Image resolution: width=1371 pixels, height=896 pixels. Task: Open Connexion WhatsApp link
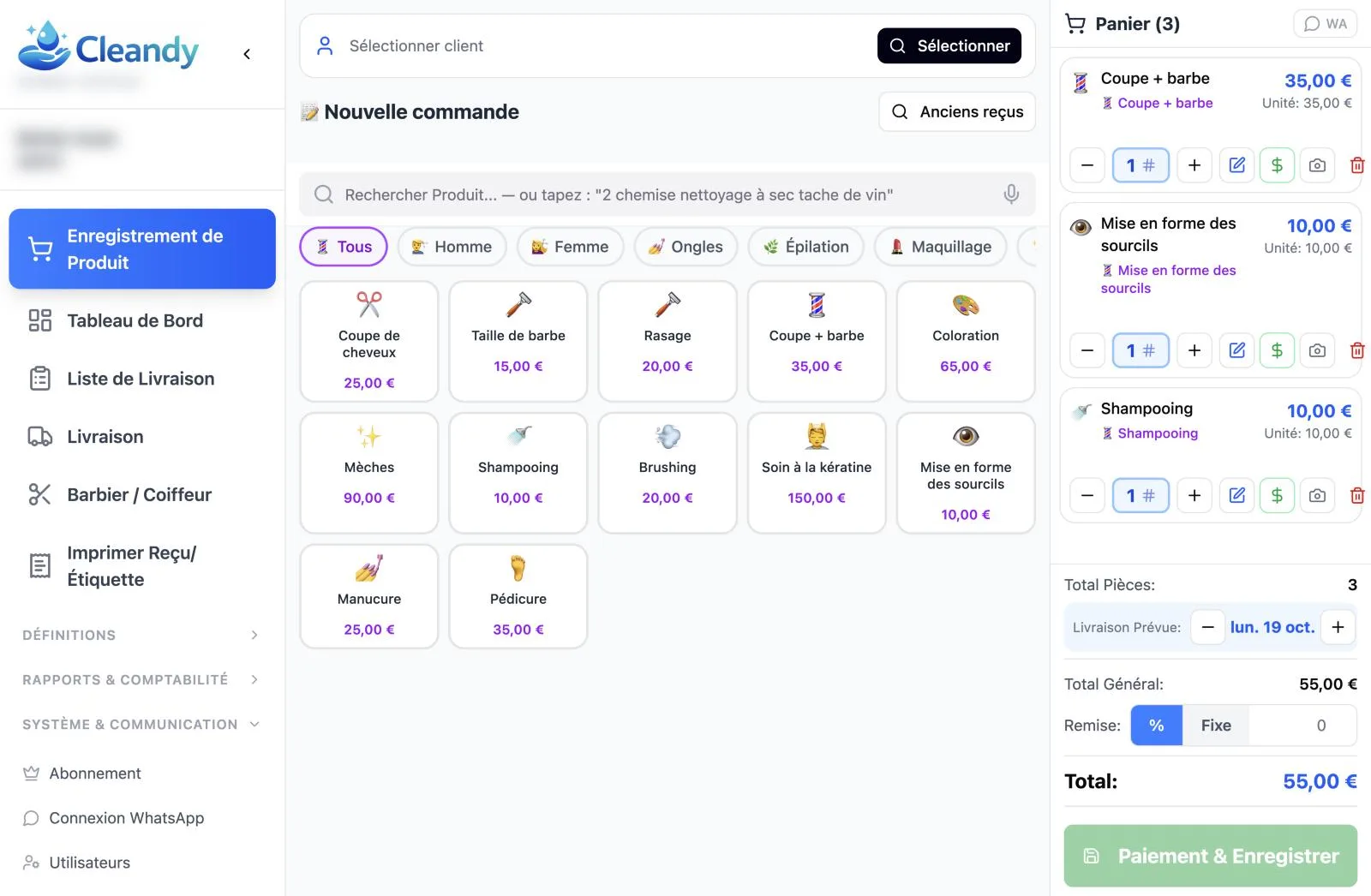tap(126, 818)
